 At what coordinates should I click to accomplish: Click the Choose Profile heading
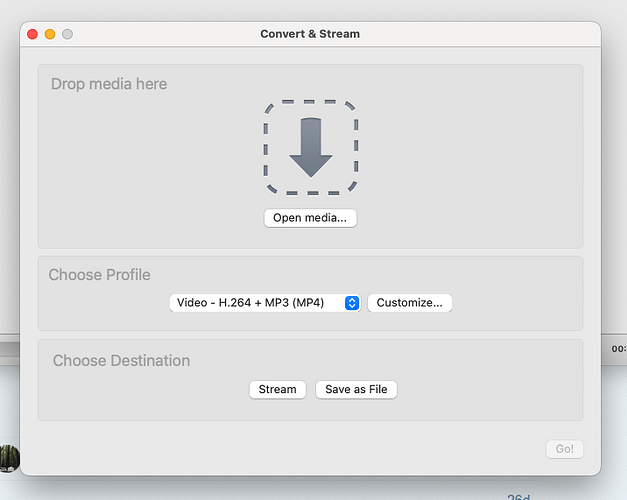point(100,275)
